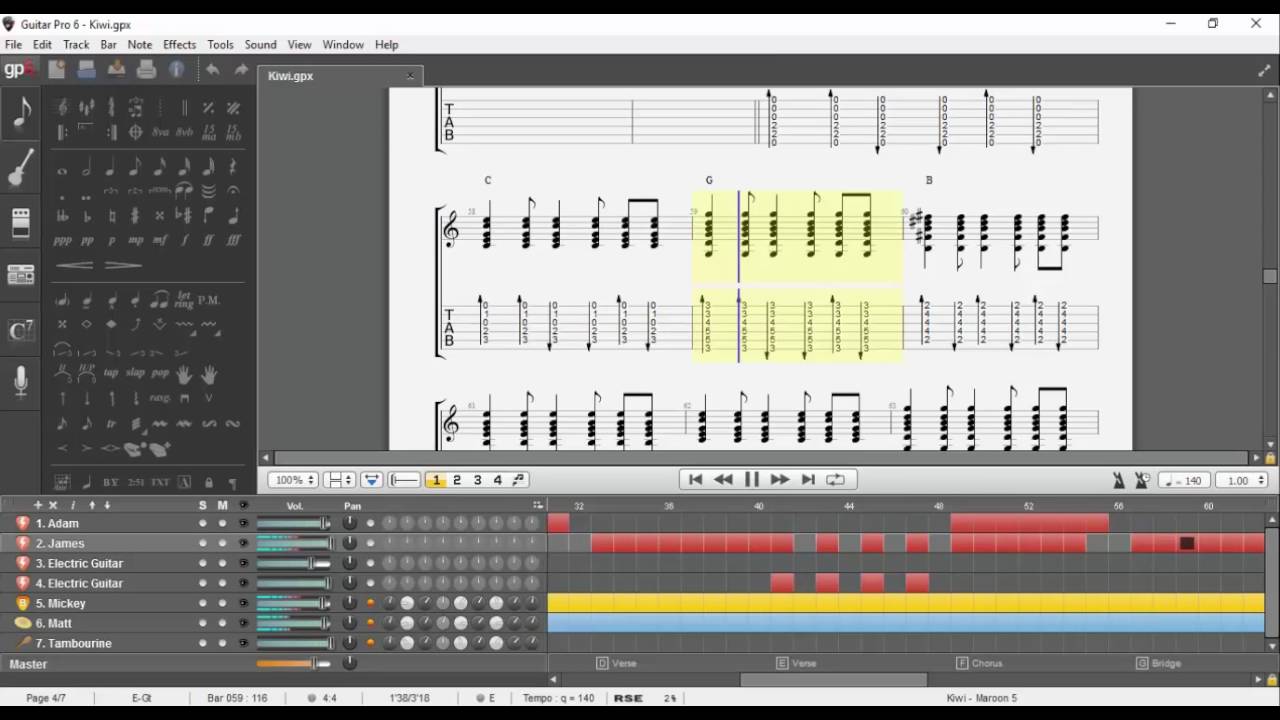
Task: Toggle fullscreen score view icon
Action: pyautogui.click(x=1264, y=71)
